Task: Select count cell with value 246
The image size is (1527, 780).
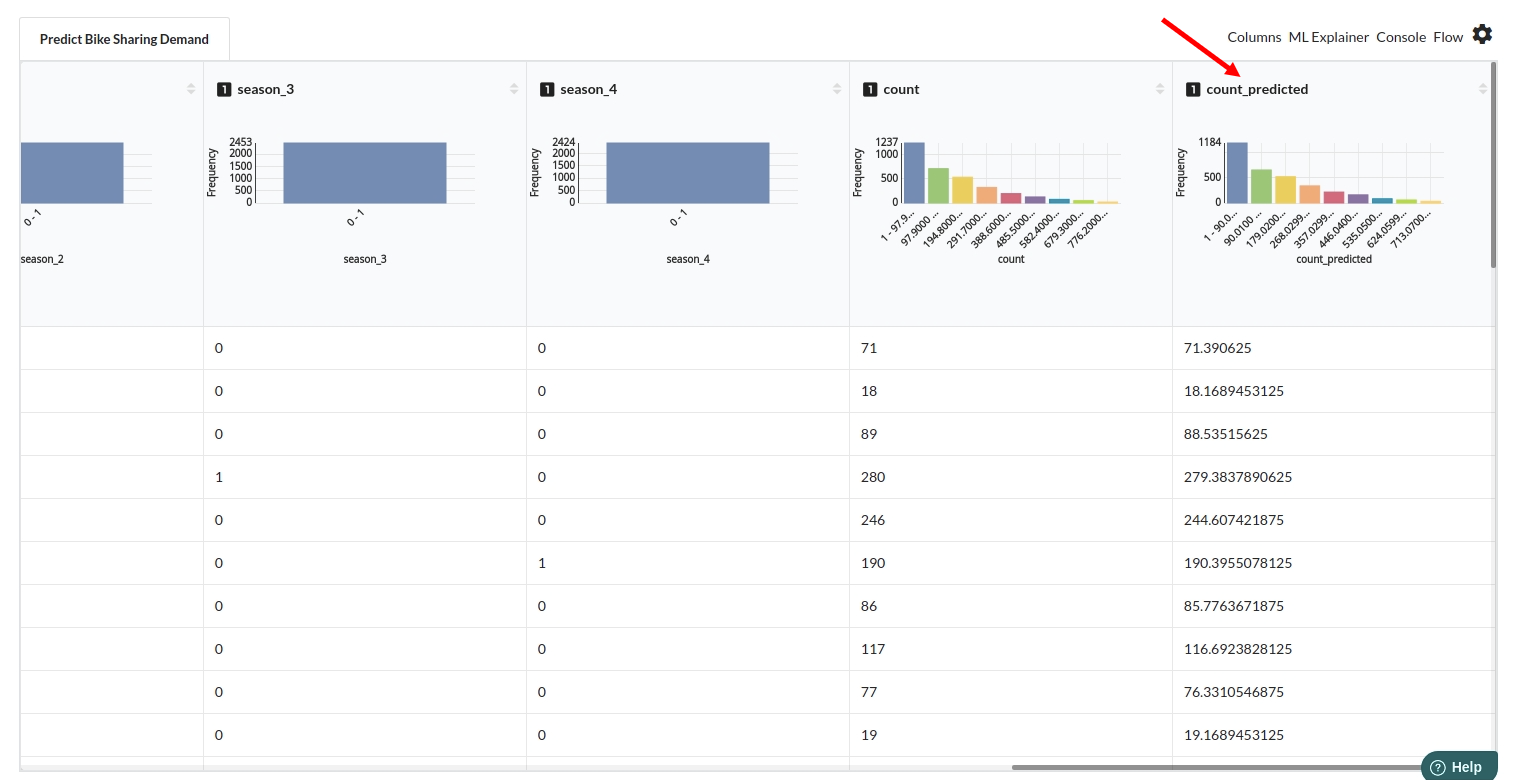Action: [x=1011, y=520]
